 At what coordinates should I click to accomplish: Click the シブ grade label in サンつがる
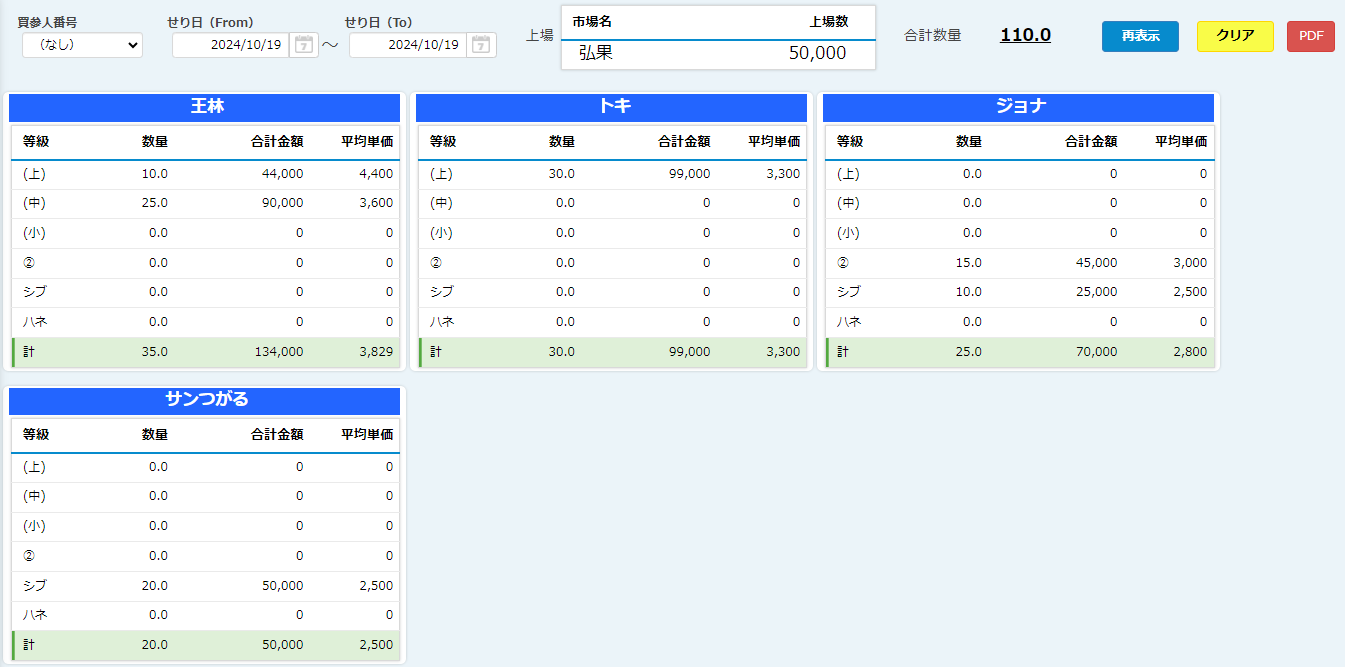[x=35, y=586]
